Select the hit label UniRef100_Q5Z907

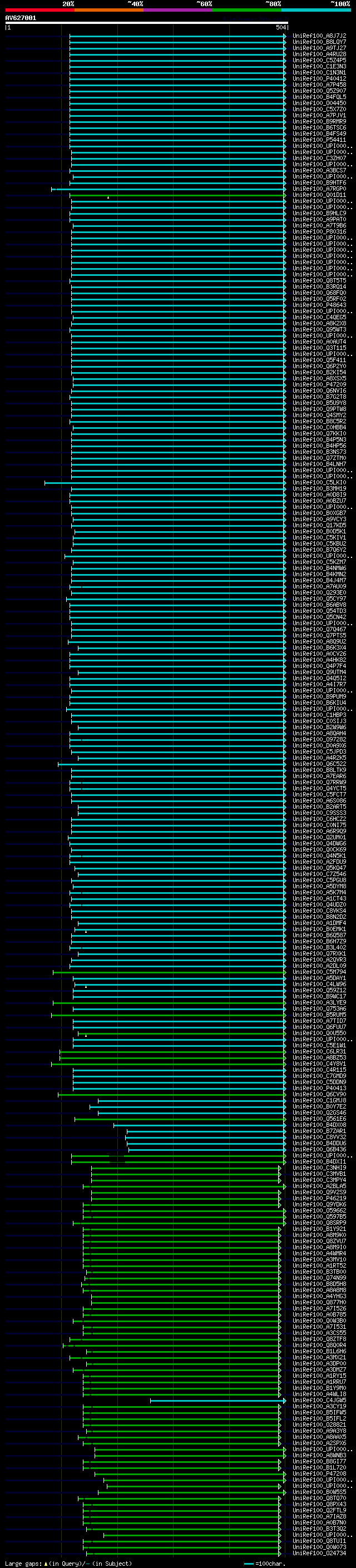pos(319,91)
